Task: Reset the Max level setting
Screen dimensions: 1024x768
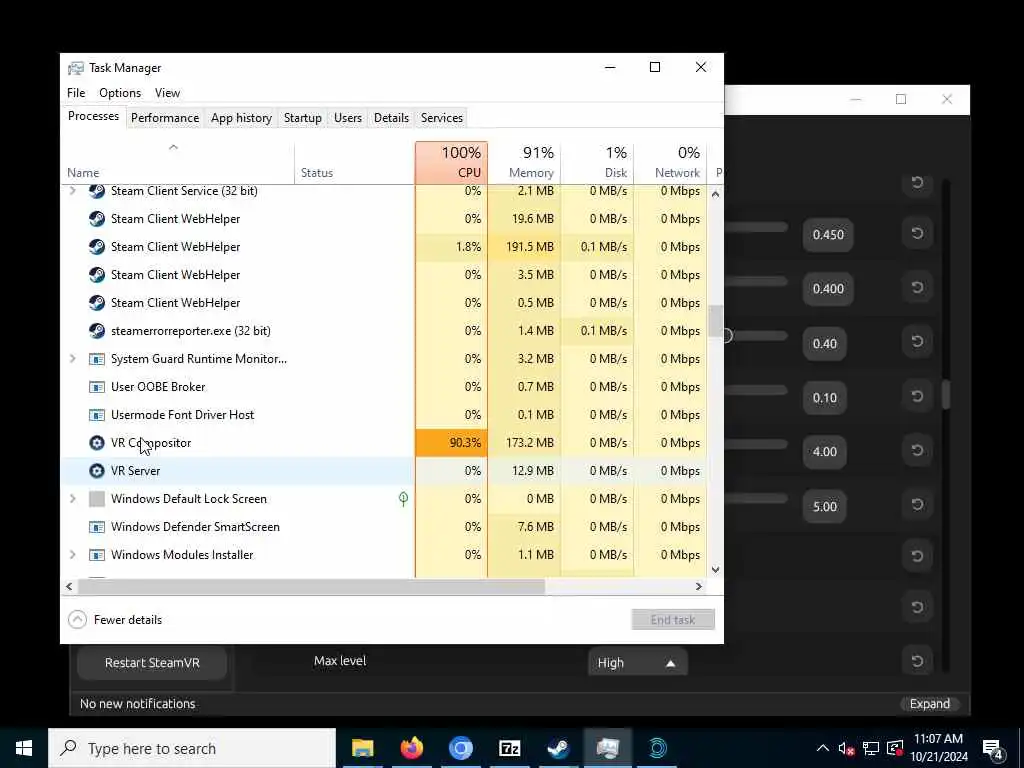Action: click(x=917, y=662)
